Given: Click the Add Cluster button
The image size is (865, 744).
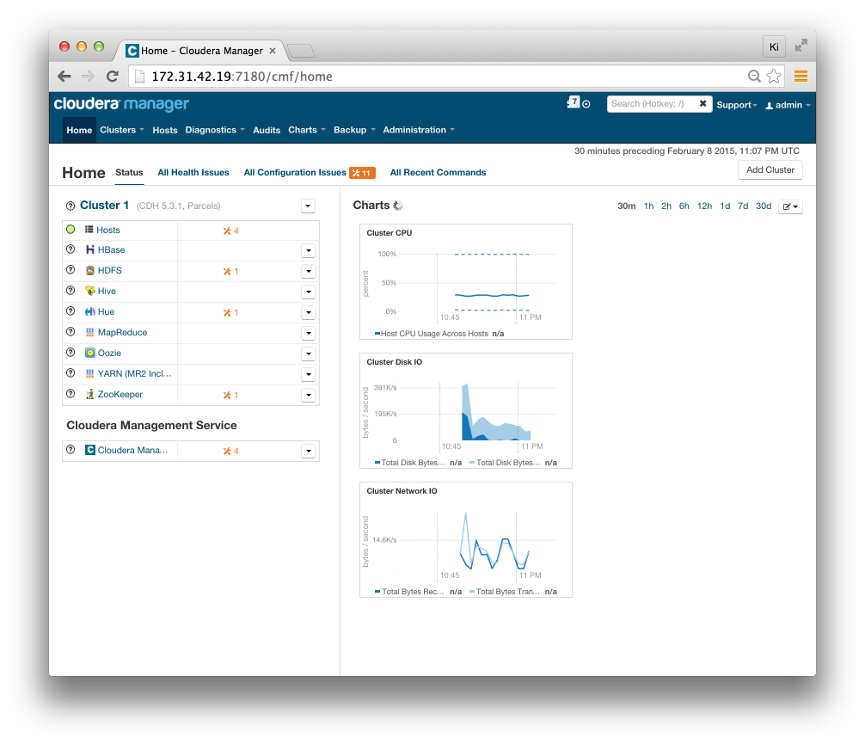Looking at the screenshot, I should pyautogui.click(x=770, y=170).
